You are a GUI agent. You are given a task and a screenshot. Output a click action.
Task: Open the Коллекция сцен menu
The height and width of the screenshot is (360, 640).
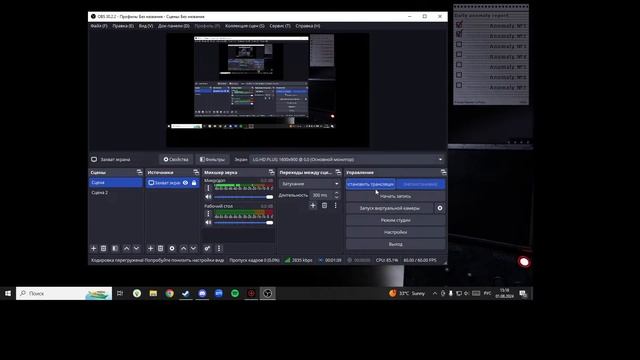pos(245,26)
